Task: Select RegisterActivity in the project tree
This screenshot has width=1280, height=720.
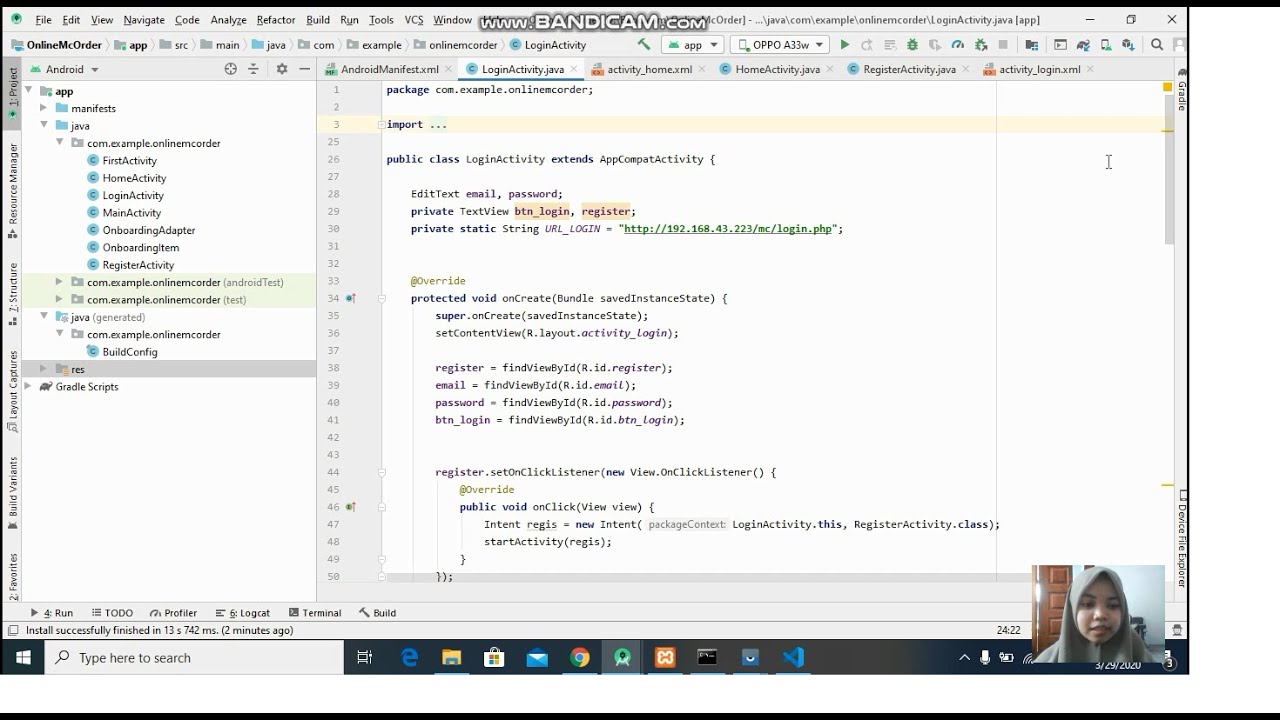Action: (138, 265)
